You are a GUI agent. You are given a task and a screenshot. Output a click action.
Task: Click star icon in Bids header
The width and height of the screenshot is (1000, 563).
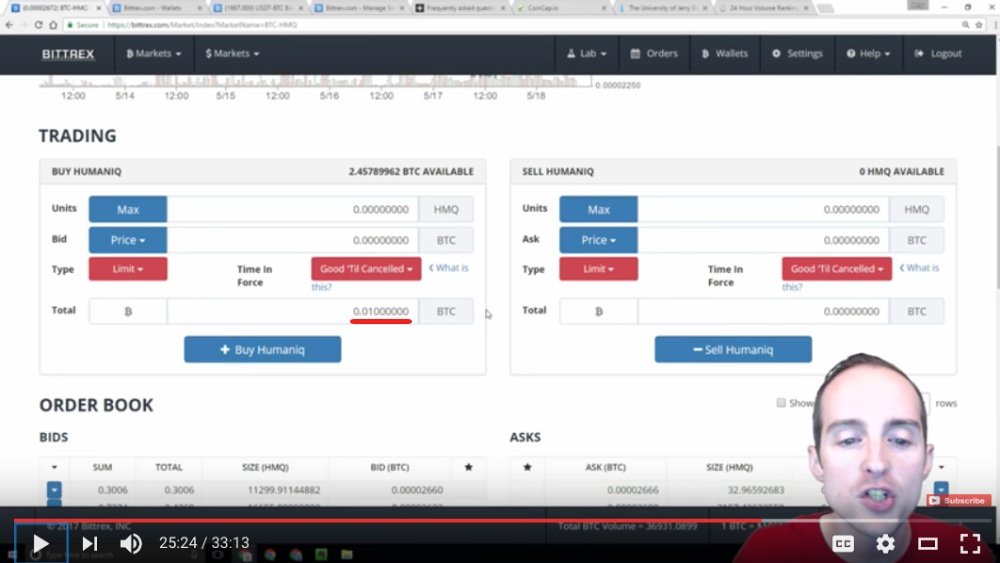click(x=469, y=467)
